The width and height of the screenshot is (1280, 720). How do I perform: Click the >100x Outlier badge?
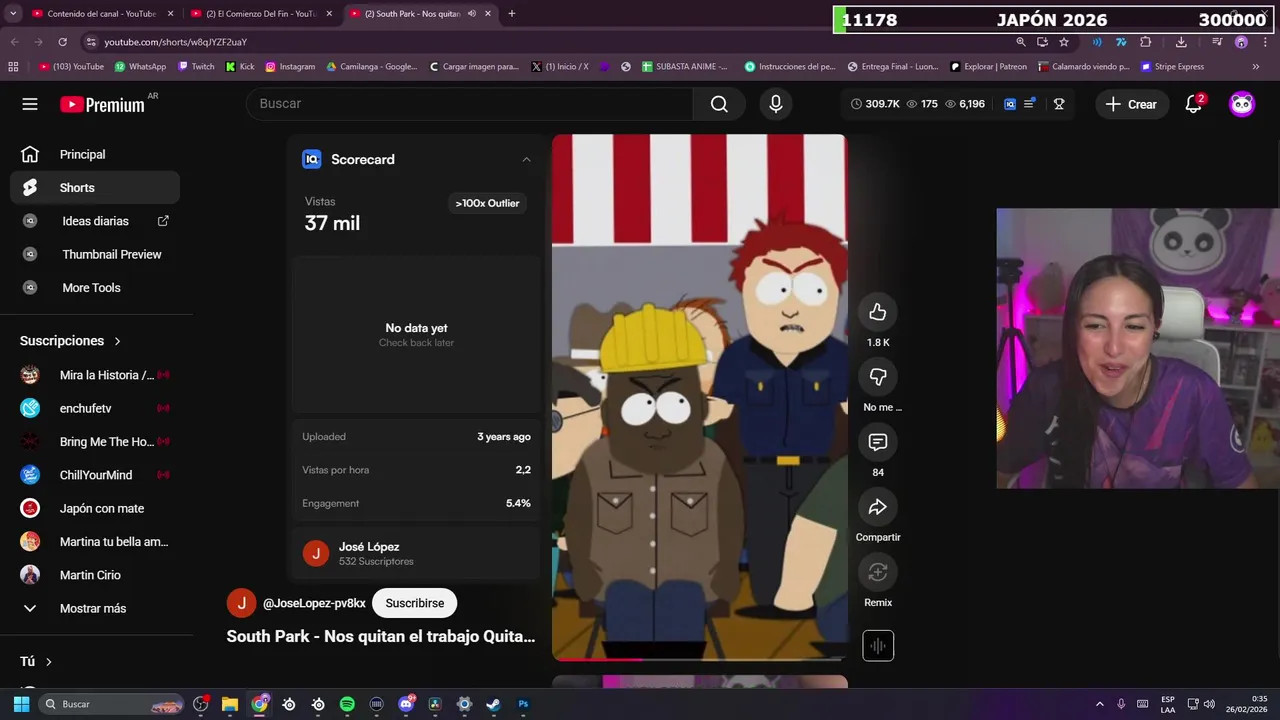click(x=487, y=203)
